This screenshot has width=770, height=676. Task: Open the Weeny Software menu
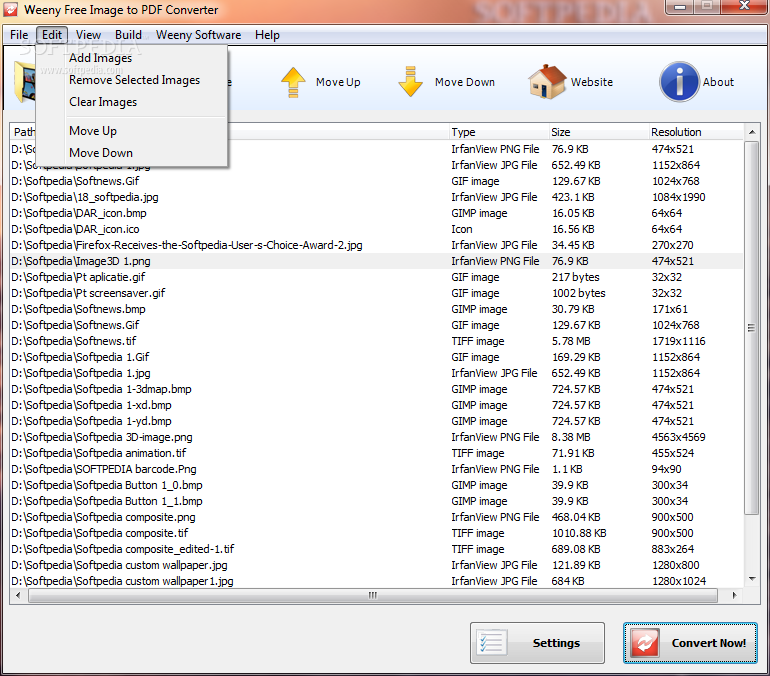[198, 35]
